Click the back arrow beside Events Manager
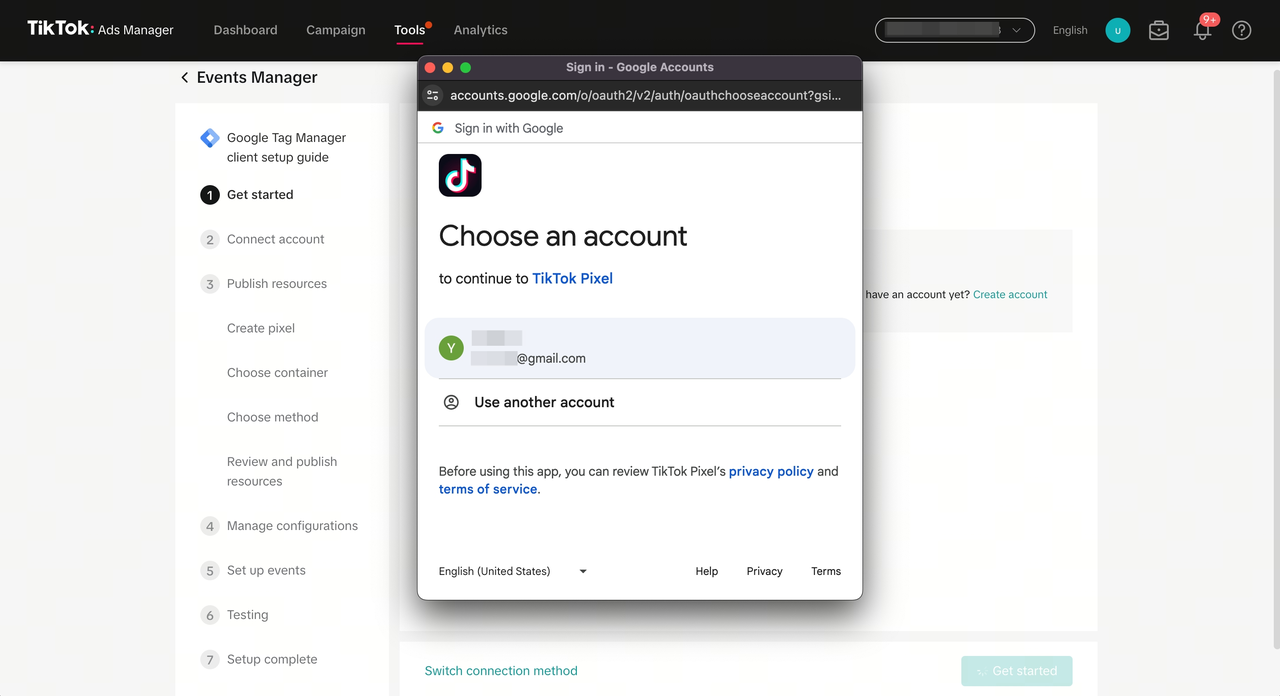 pos(184,77)
